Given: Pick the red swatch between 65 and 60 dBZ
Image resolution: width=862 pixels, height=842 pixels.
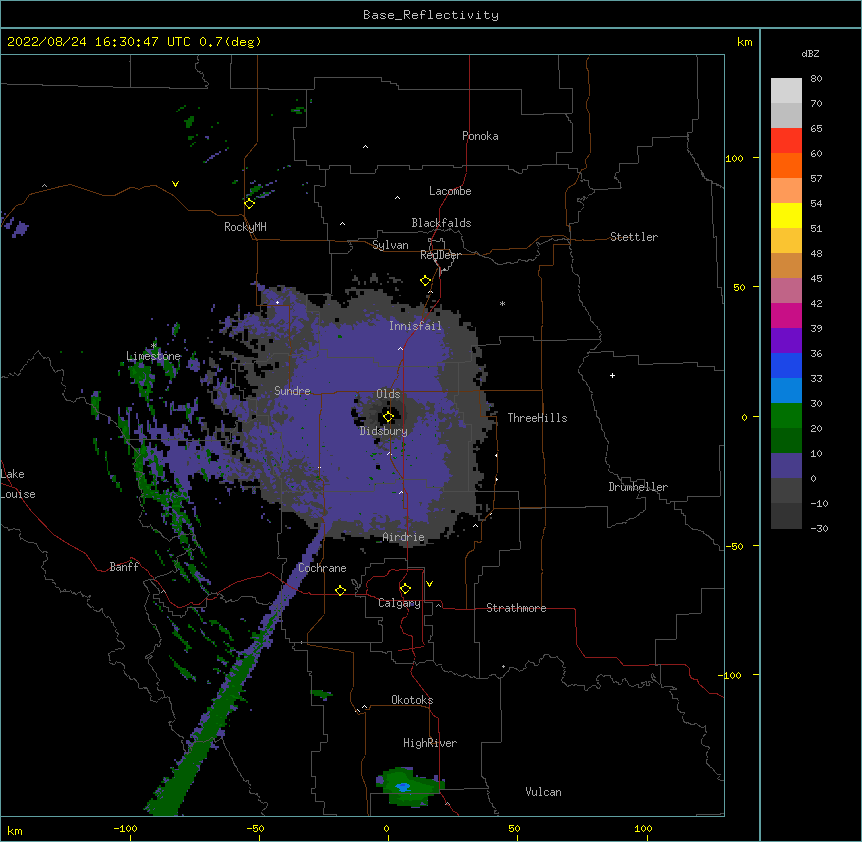Looking at the screenshot, I should click(x=786, y=141).
